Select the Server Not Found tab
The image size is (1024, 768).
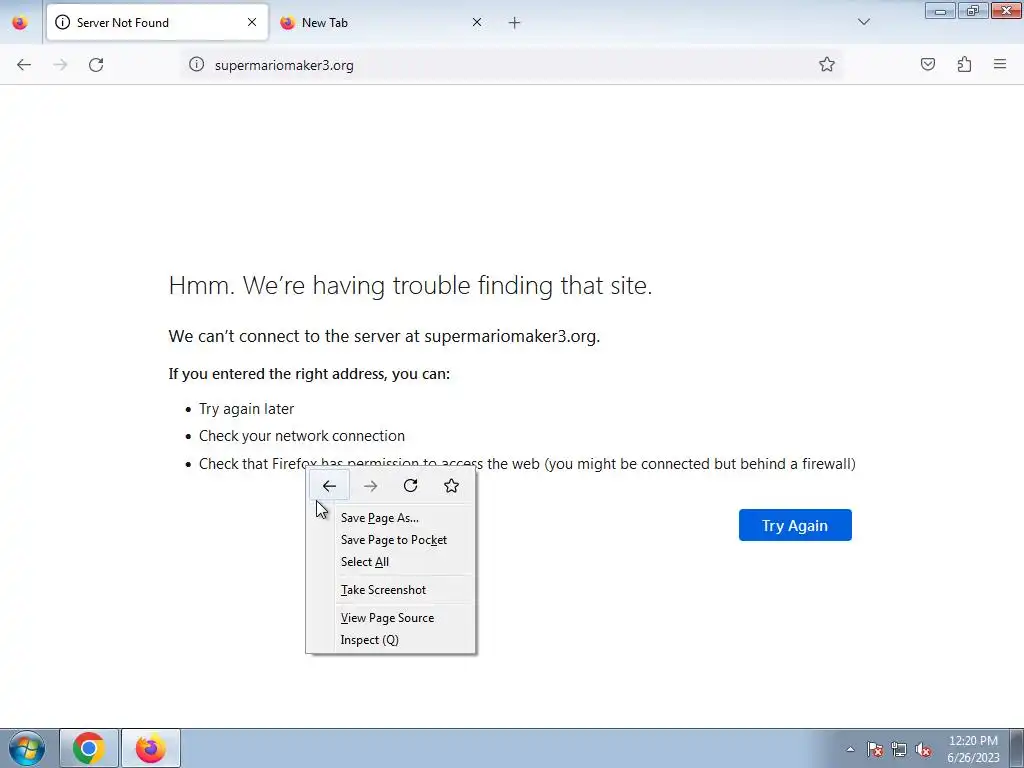(157, 22)
